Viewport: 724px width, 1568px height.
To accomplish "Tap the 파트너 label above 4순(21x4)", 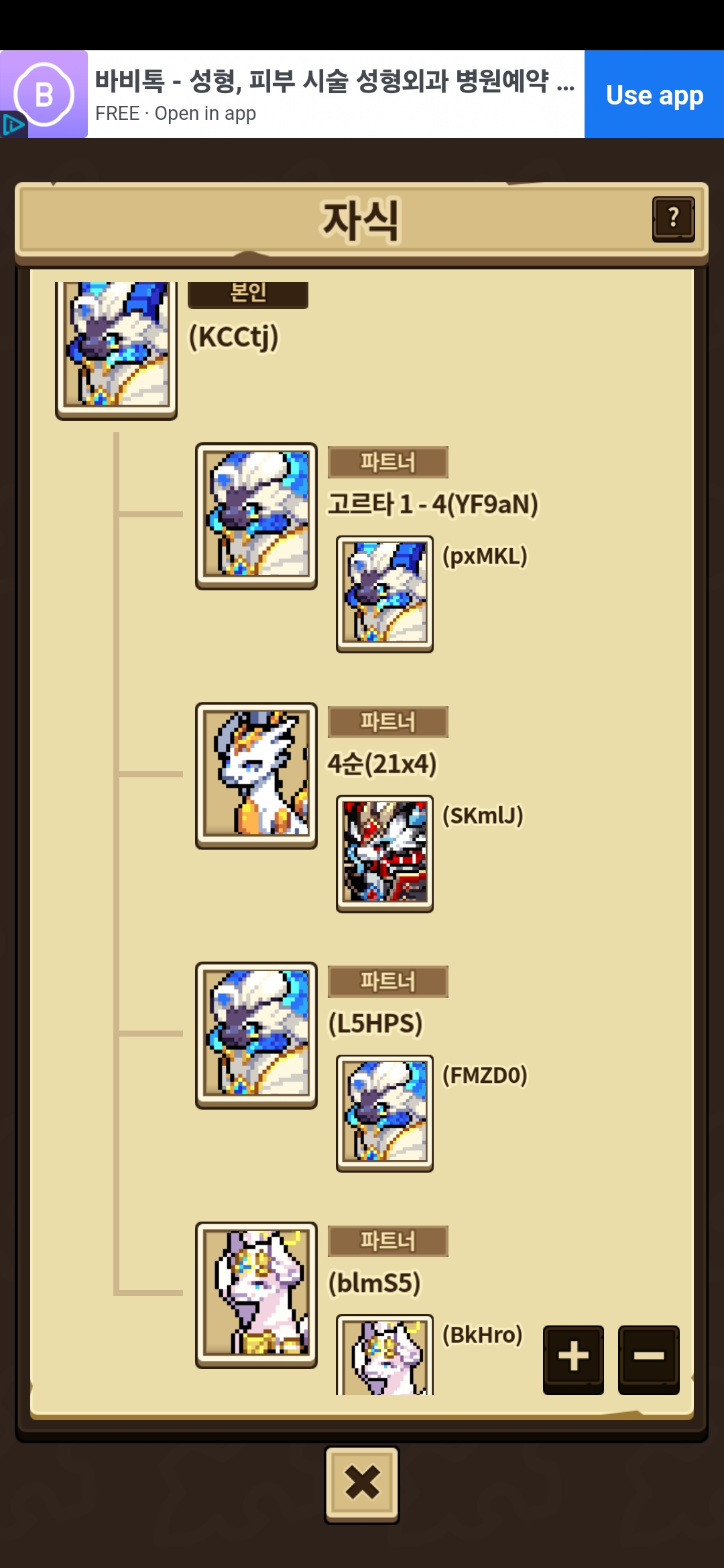I will pos(388,722).
